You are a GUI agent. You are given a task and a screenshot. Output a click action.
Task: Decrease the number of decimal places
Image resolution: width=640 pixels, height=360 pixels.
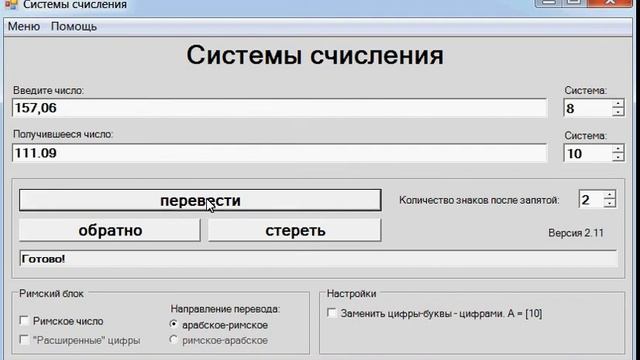[609, 204]
